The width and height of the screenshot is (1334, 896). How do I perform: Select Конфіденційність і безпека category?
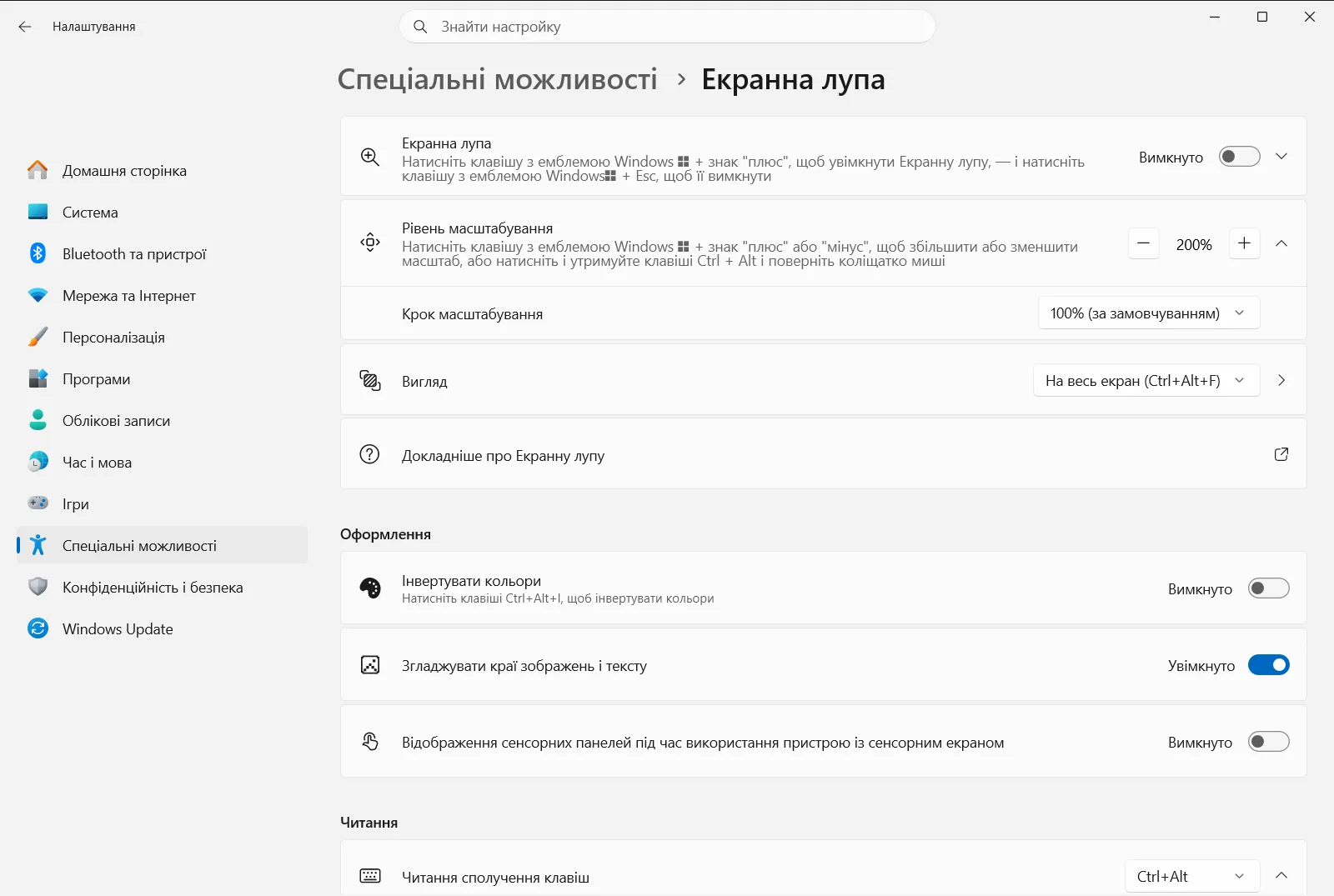tap(162, 587)
